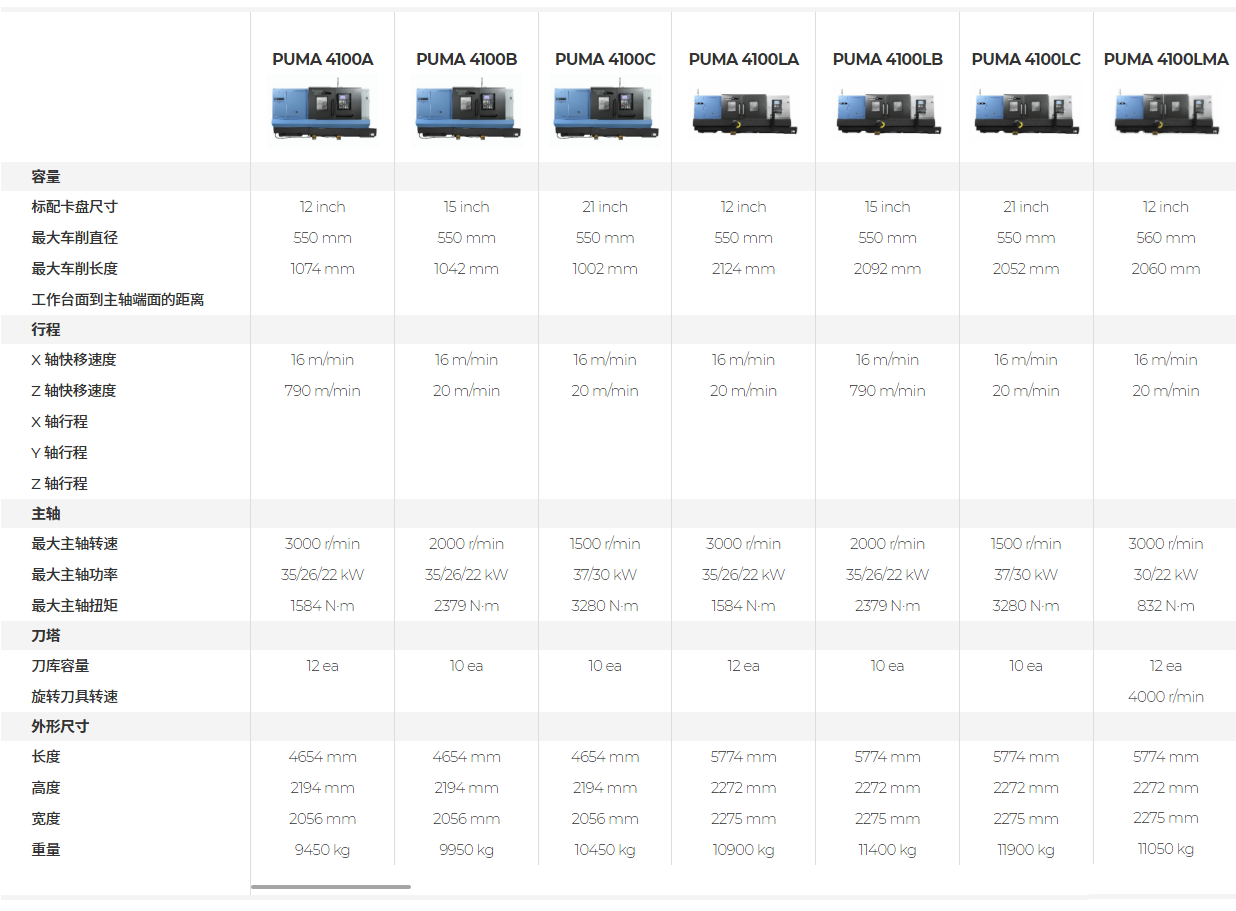The height and width of the screenshot is (911, 1236).
Task: Click the 最大车削长度 row label
Action: 74,269
